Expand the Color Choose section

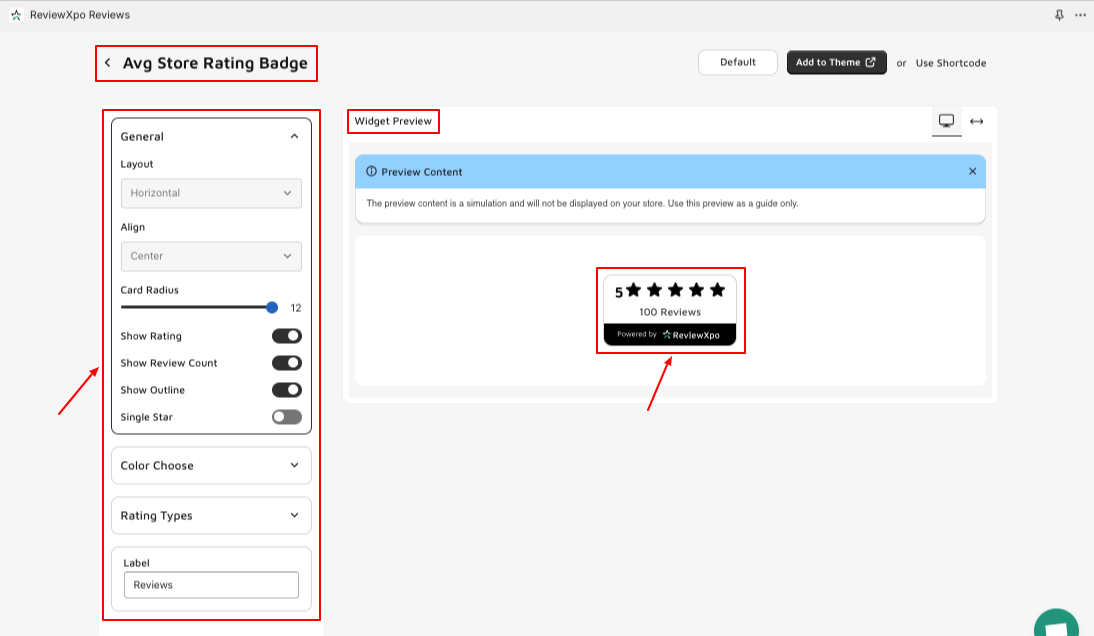tap(211, 465)
